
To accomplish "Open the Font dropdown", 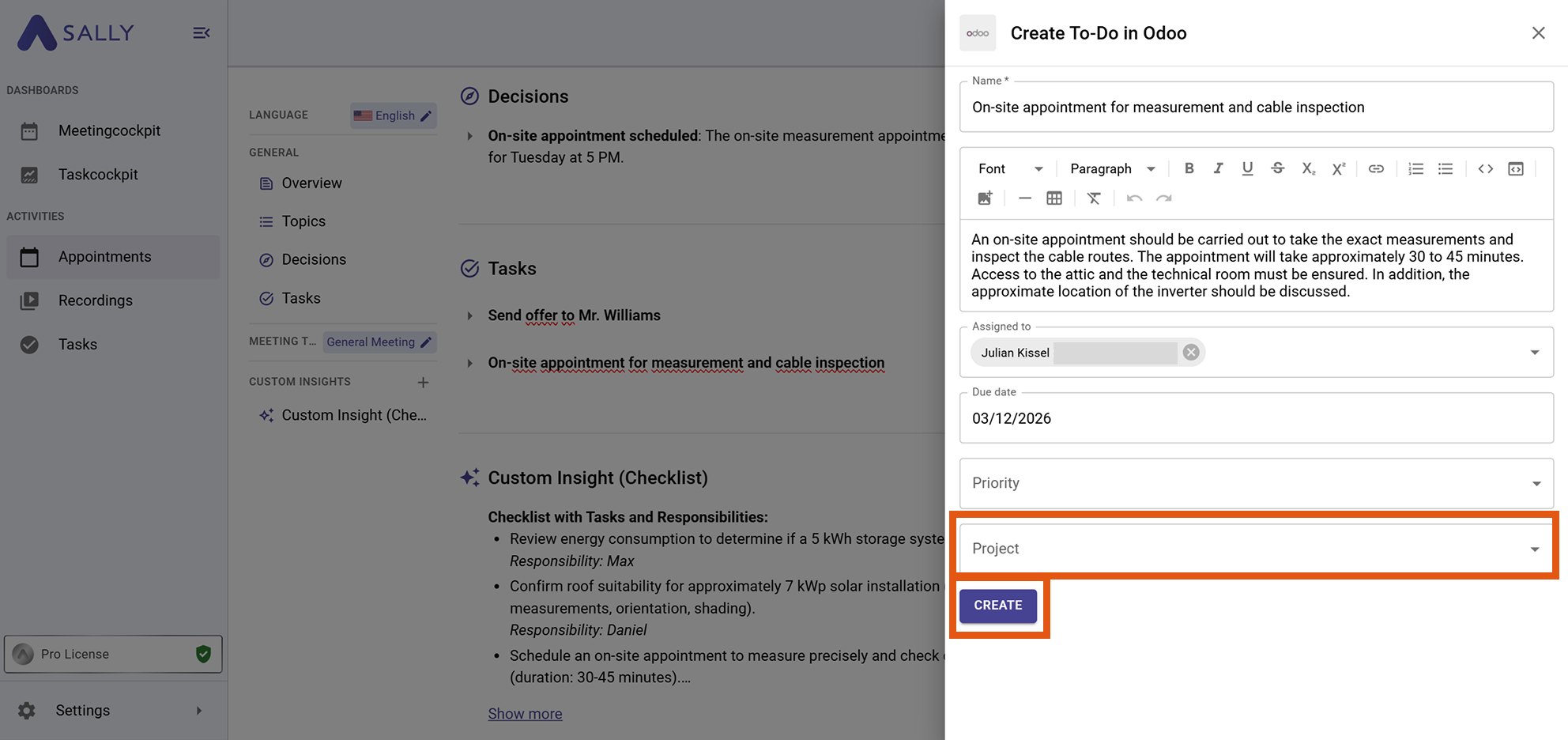I will (1009, 168).
